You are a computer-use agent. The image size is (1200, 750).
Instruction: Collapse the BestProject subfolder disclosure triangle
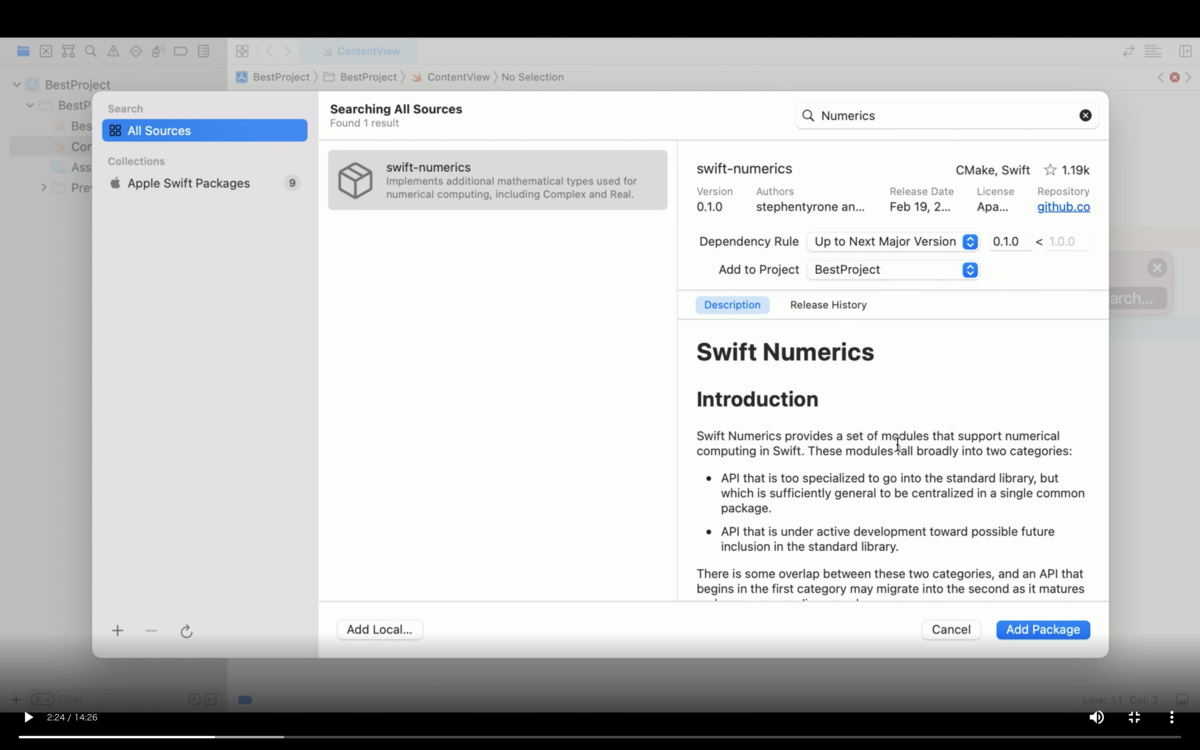(30, 105)
